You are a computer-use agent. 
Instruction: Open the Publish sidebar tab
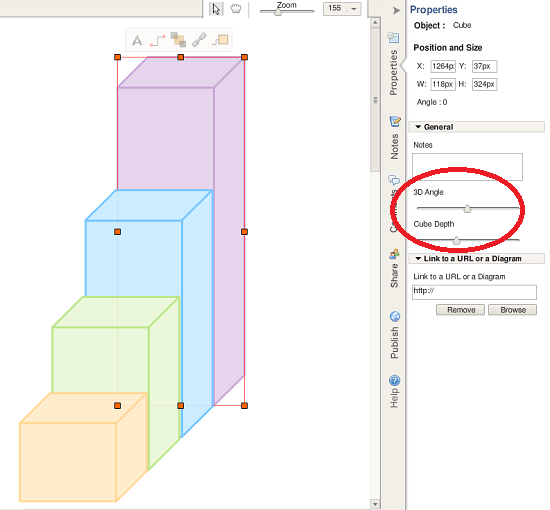coord(394,342)
